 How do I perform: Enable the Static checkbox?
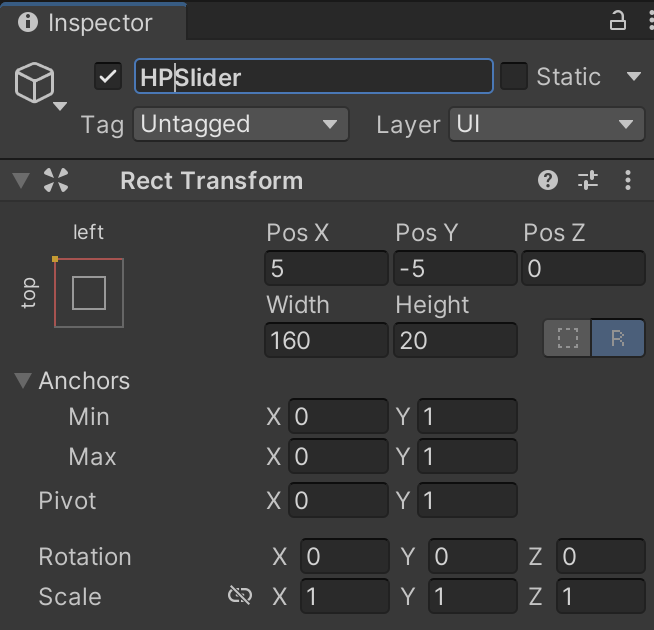514,76
